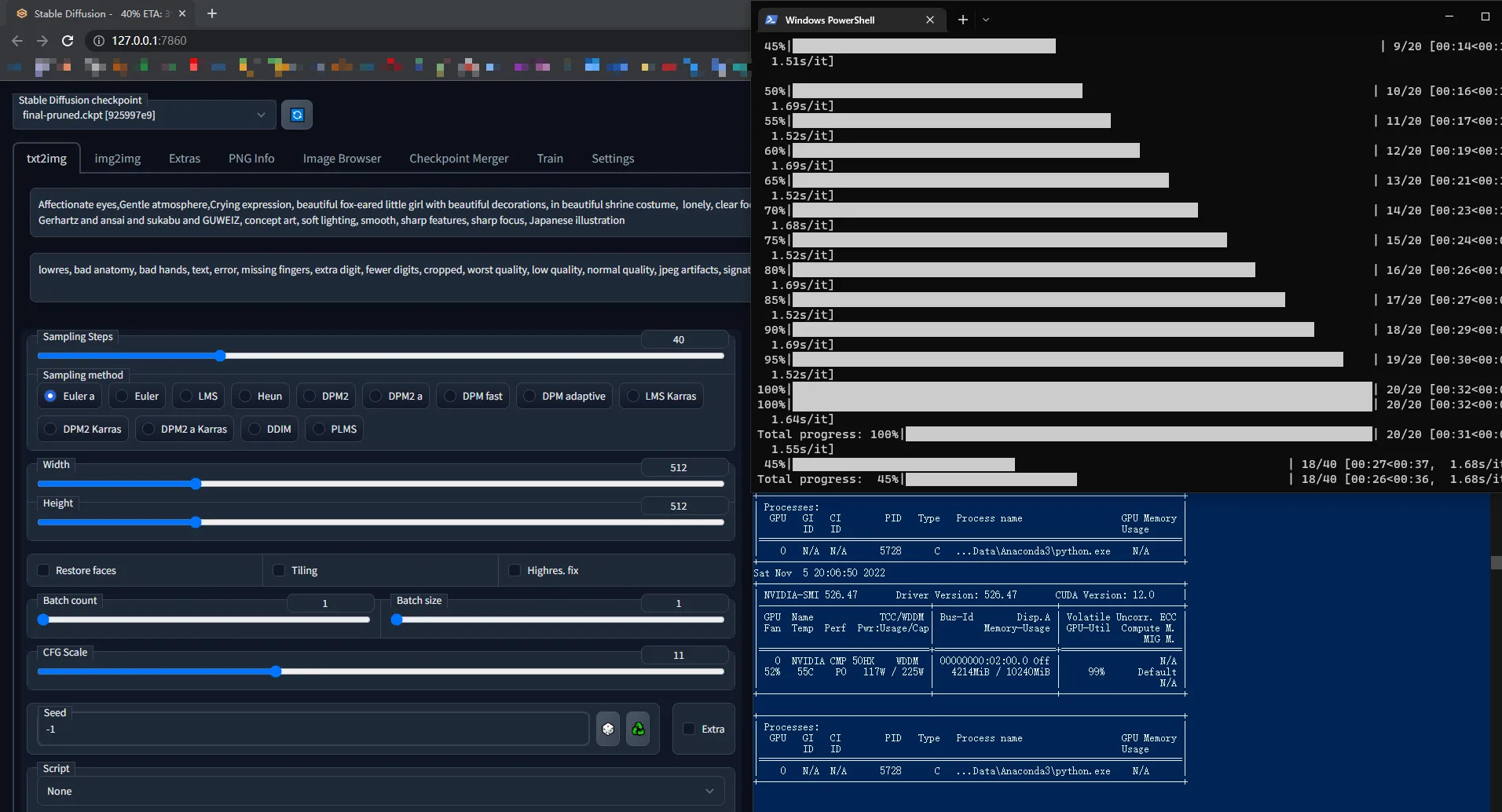Open a new PowerShell tab
This screenshot has height=812, width=1502.
962,20
